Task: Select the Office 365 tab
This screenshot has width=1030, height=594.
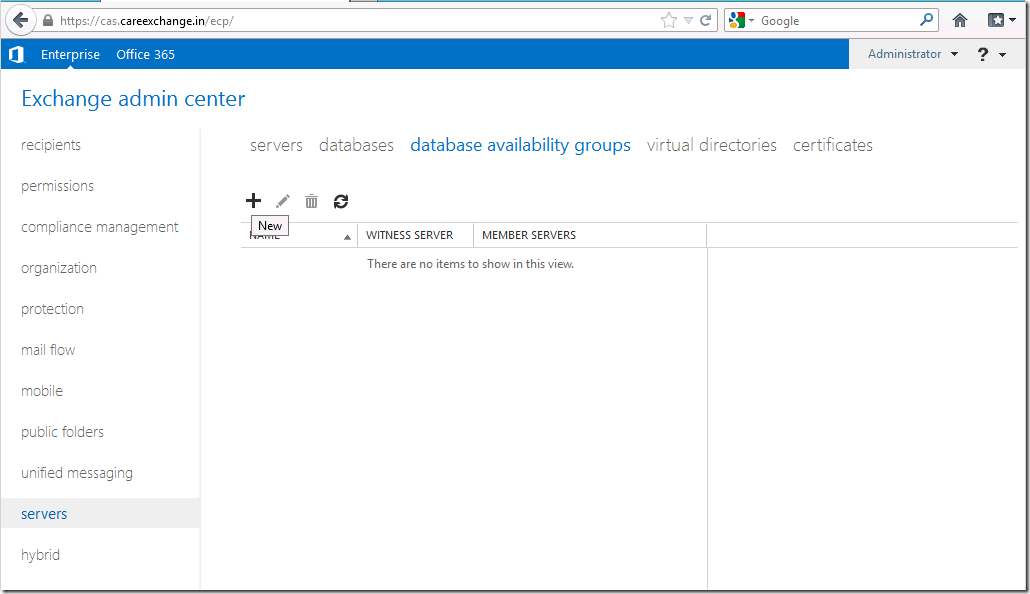Action: click(x=146, y=55)
